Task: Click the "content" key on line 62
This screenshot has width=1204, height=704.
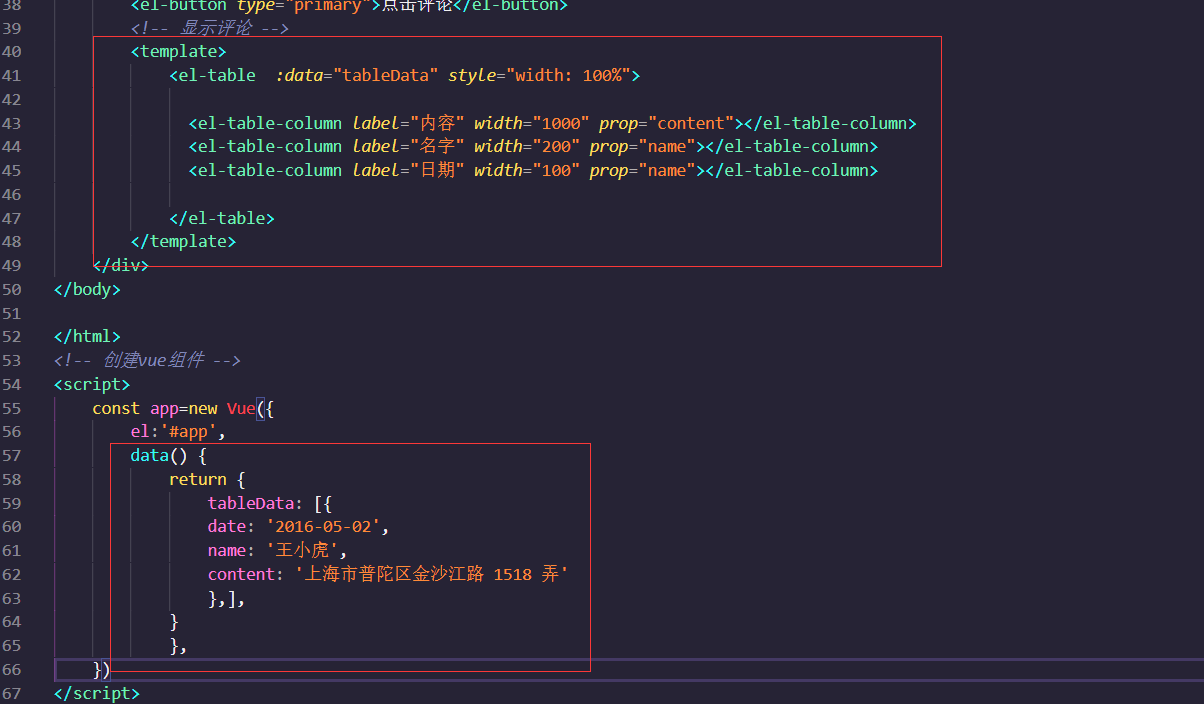Action: pos(242,574)
